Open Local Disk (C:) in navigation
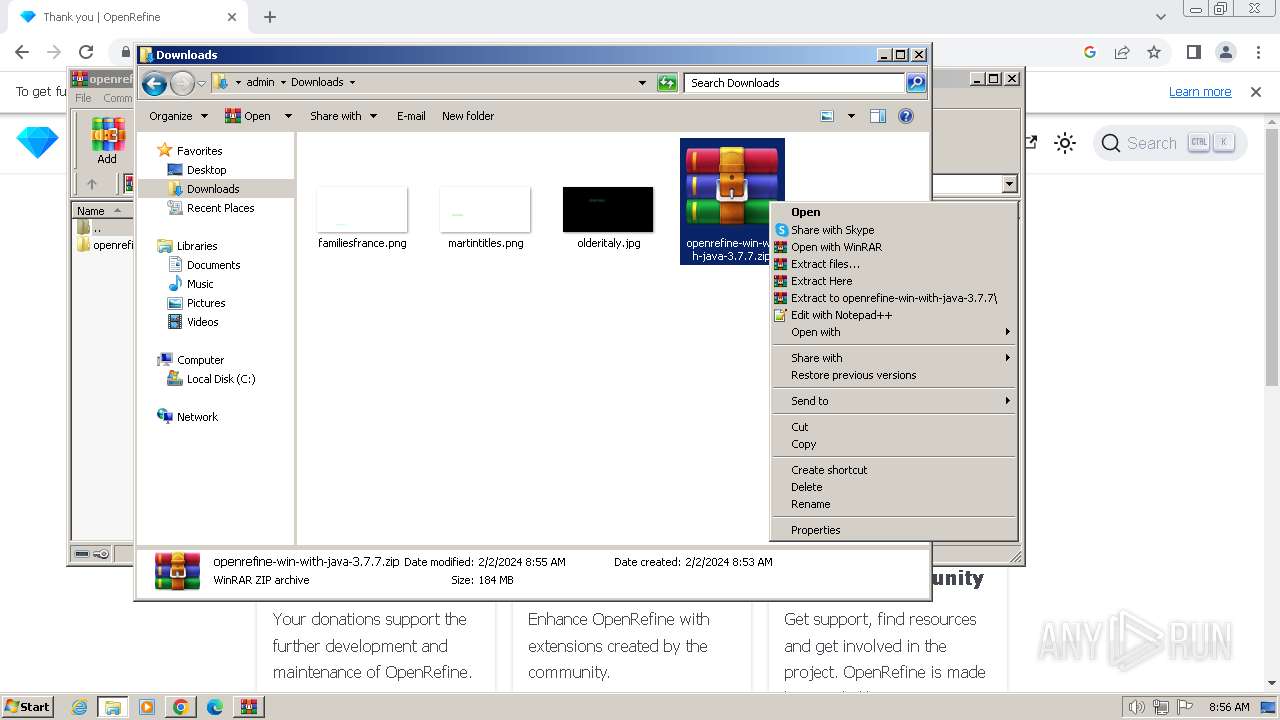 click(221, 379)
